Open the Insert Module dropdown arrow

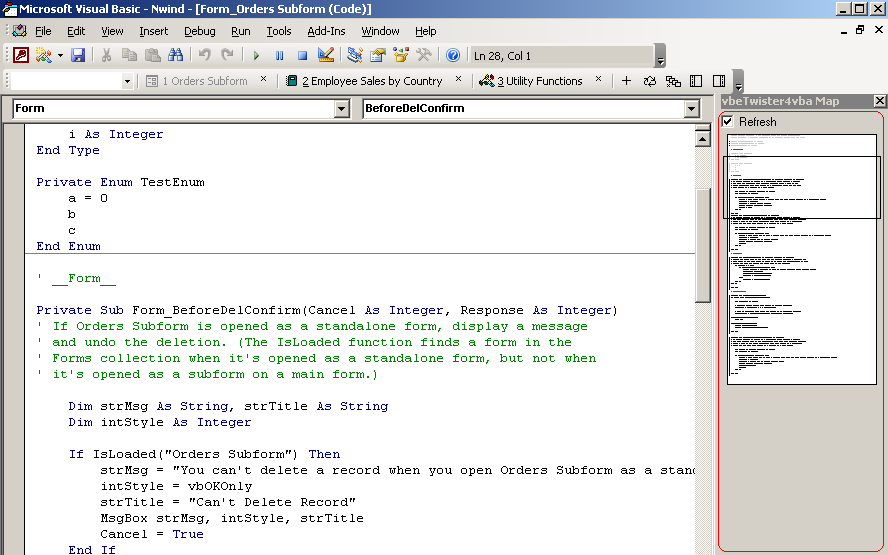point(60,55)
